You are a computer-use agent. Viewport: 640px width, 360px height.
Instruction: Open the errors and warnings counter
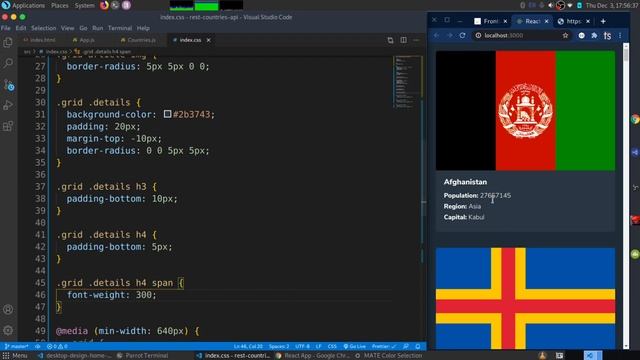57,347
